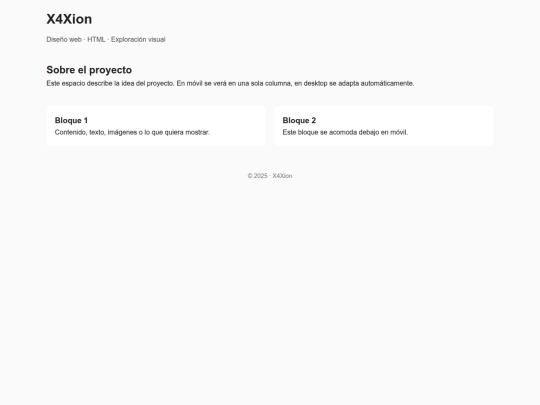Click the word "imágenes" in Bloque 1

pos(123,132)
